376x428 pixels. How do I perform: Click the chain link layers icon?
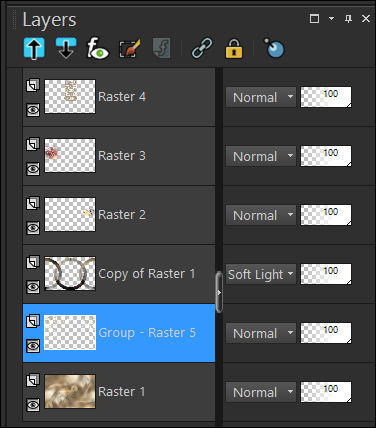click(202, 49)
